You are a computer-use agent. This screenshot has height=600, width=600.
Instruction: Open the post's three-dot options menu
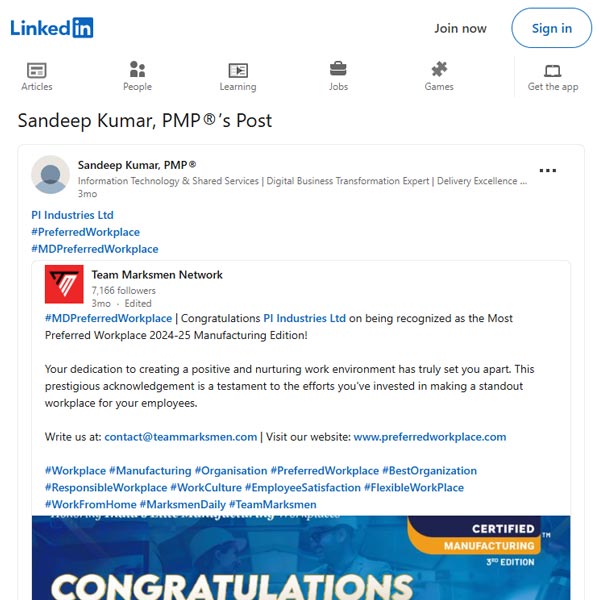548,171
